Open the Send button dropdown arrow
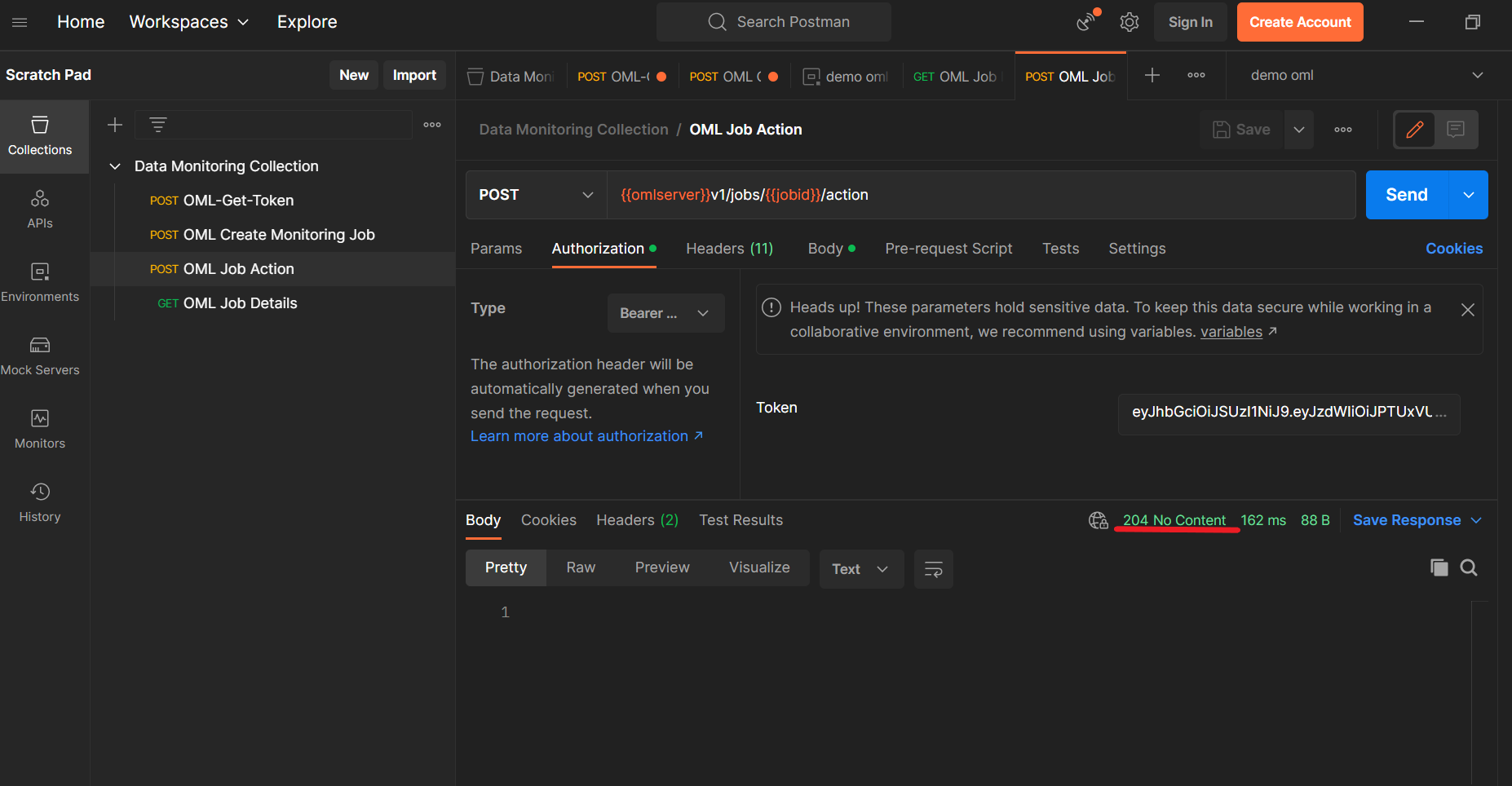The image size is (1512, 786). point(1469,195)
